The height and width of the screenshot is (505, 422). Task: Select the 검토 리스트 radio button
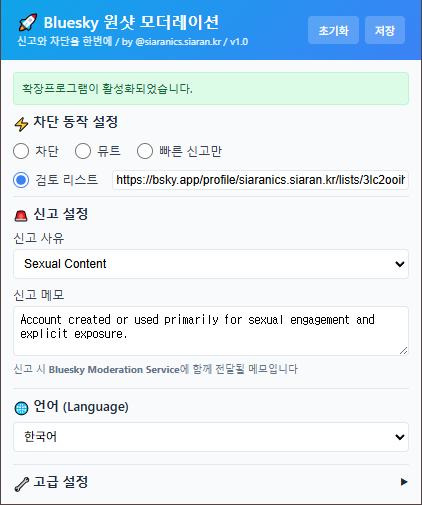[21, 180]
